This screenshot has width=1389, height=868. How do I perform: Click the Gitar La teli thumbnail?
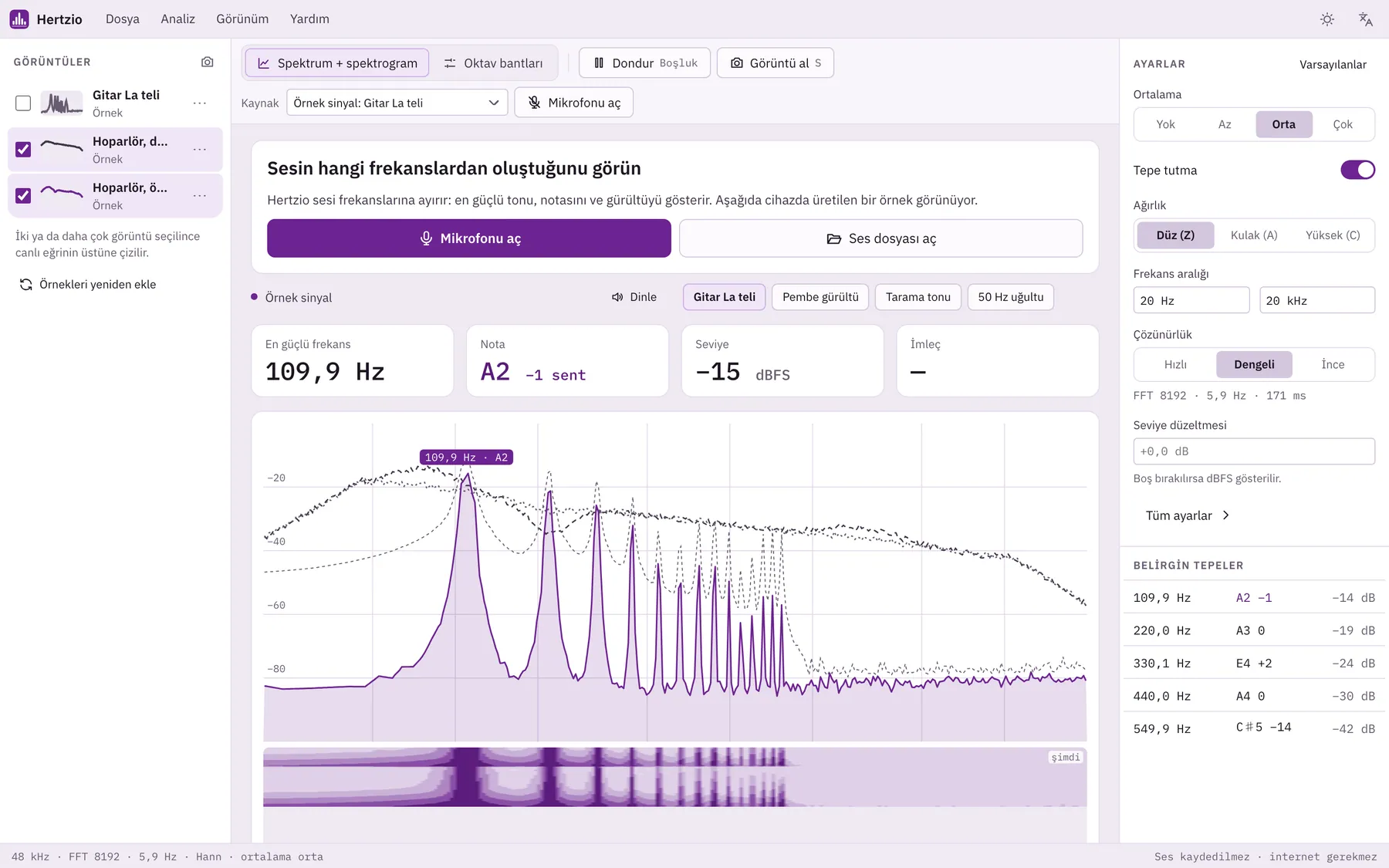[62, 103]
